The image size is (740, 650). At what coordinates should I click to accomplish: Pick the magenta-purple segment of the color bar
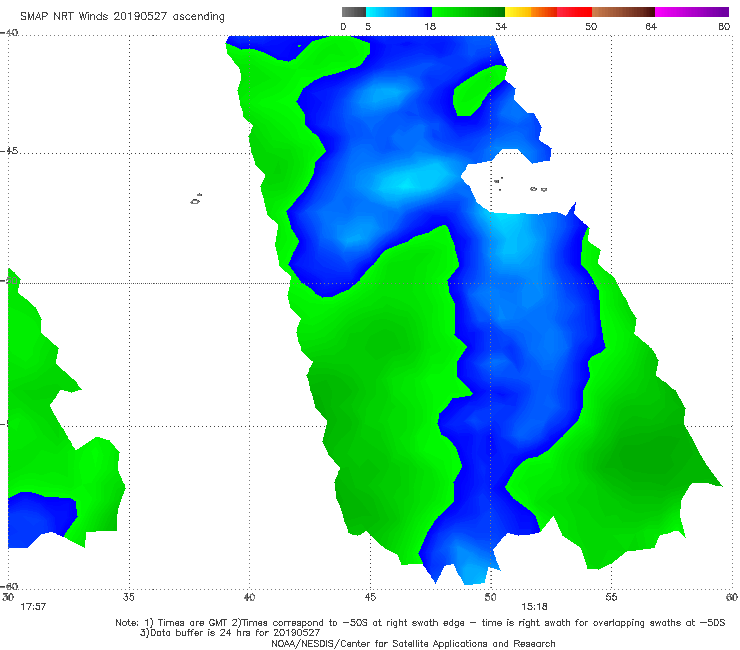(x=692, y=12)
